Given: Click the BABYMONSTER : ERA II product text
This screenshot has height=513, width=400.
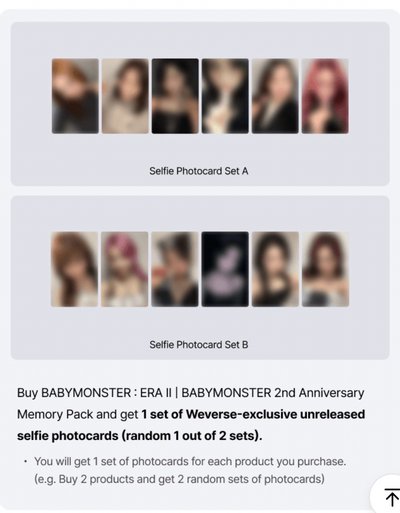Looking at the screenshot, I should [106, 393].
